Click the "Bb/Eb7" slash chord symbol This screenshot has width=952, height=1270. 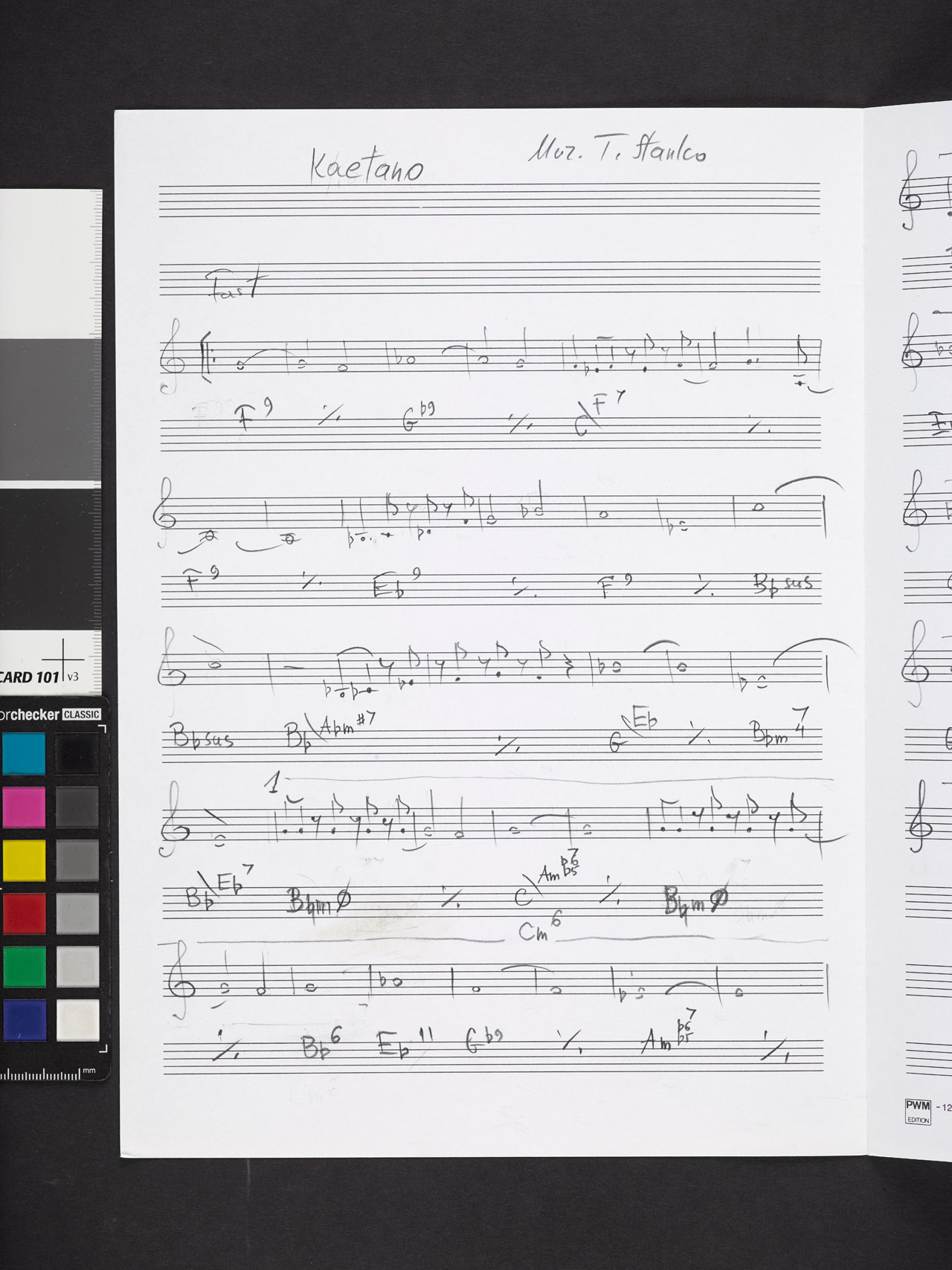[x=219, y=889]
